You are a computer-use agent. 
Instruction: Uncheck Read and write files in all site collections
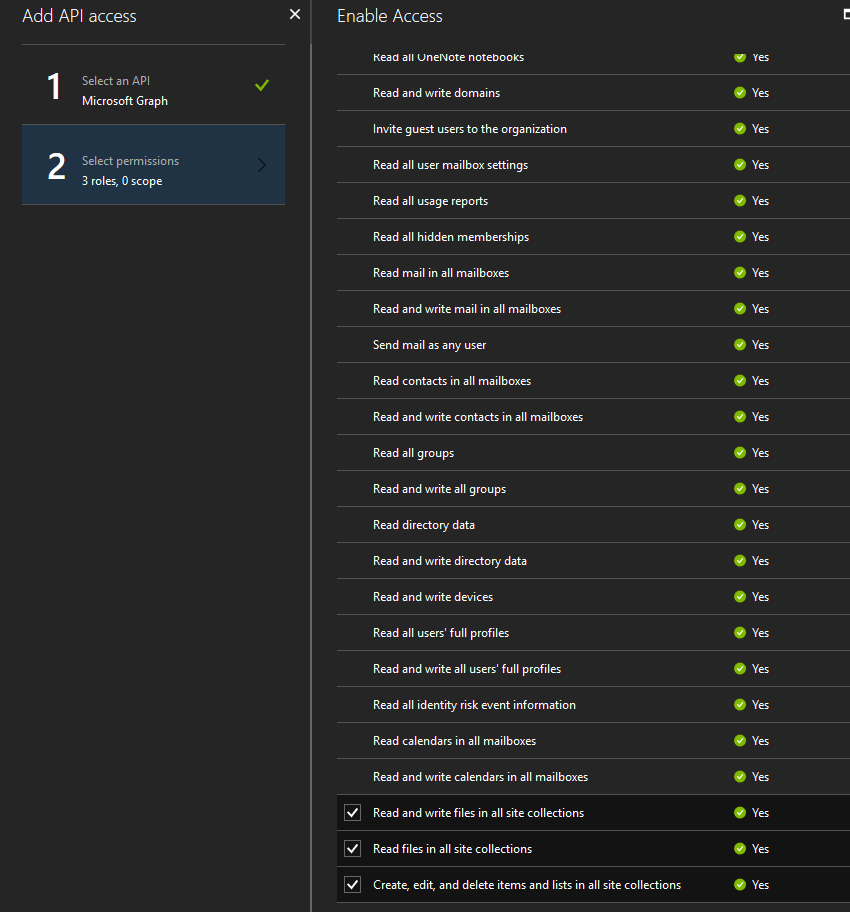pyautogui.click(x=352, y=813)
